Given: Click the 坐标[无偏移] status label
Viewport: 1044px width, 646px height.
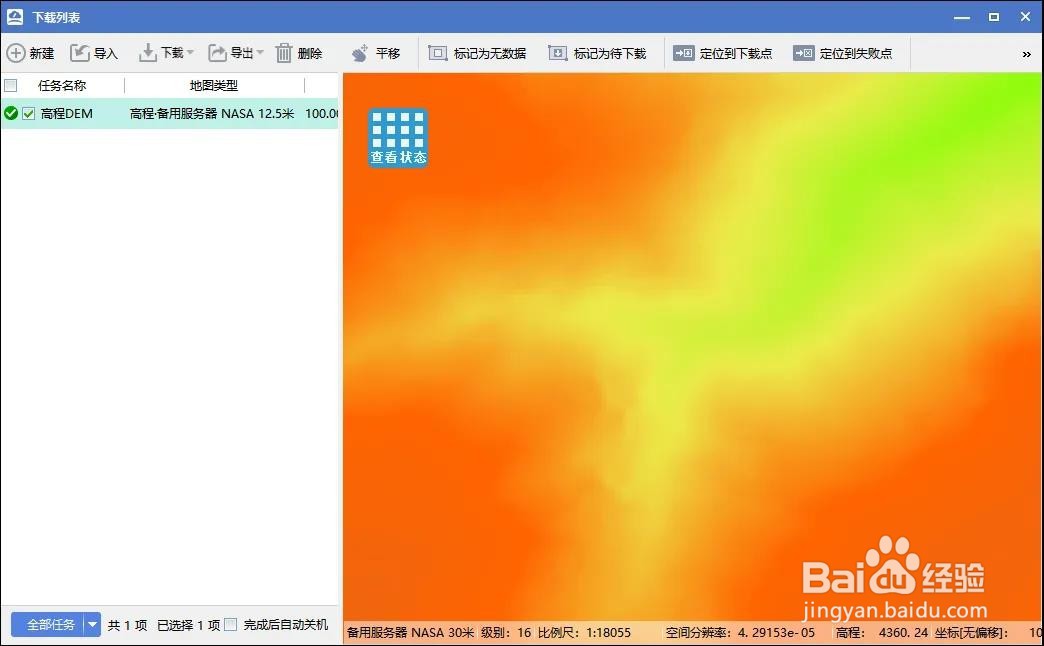Looking at the screenshot, I should click(x=971, y=633).
